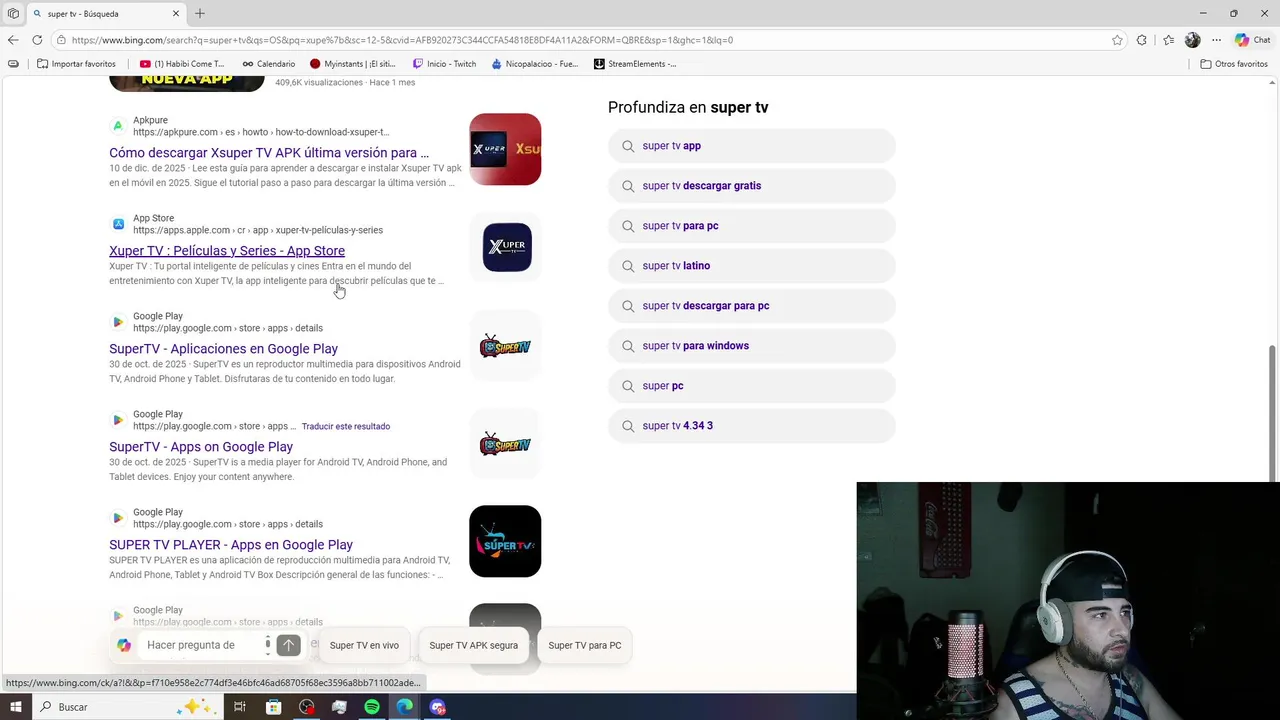Screen dimensions: 1280x720
Task: Select 'Super TV para PC' chip
Action: [x=584, y=645]
